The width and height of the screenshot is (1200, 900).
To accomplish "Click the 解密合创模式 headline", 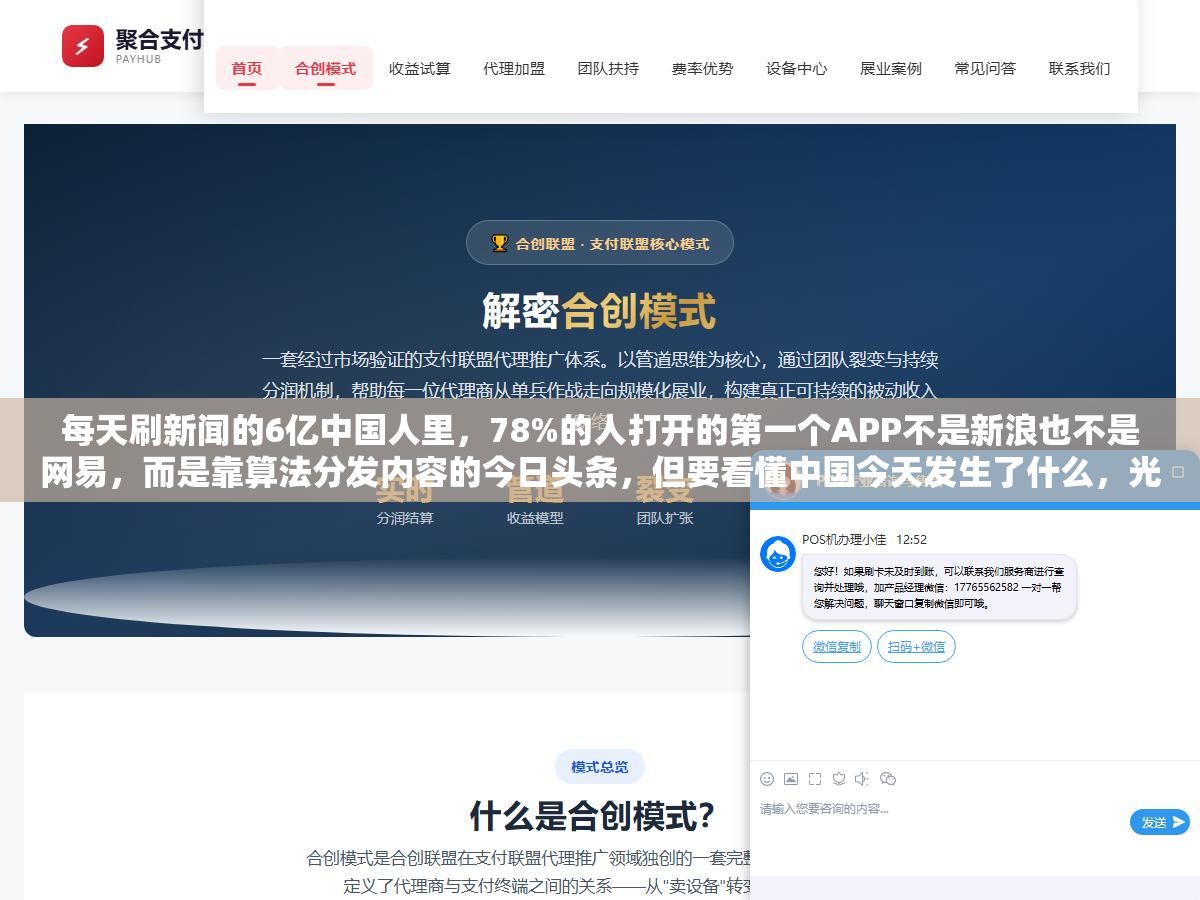I will 600,310.
